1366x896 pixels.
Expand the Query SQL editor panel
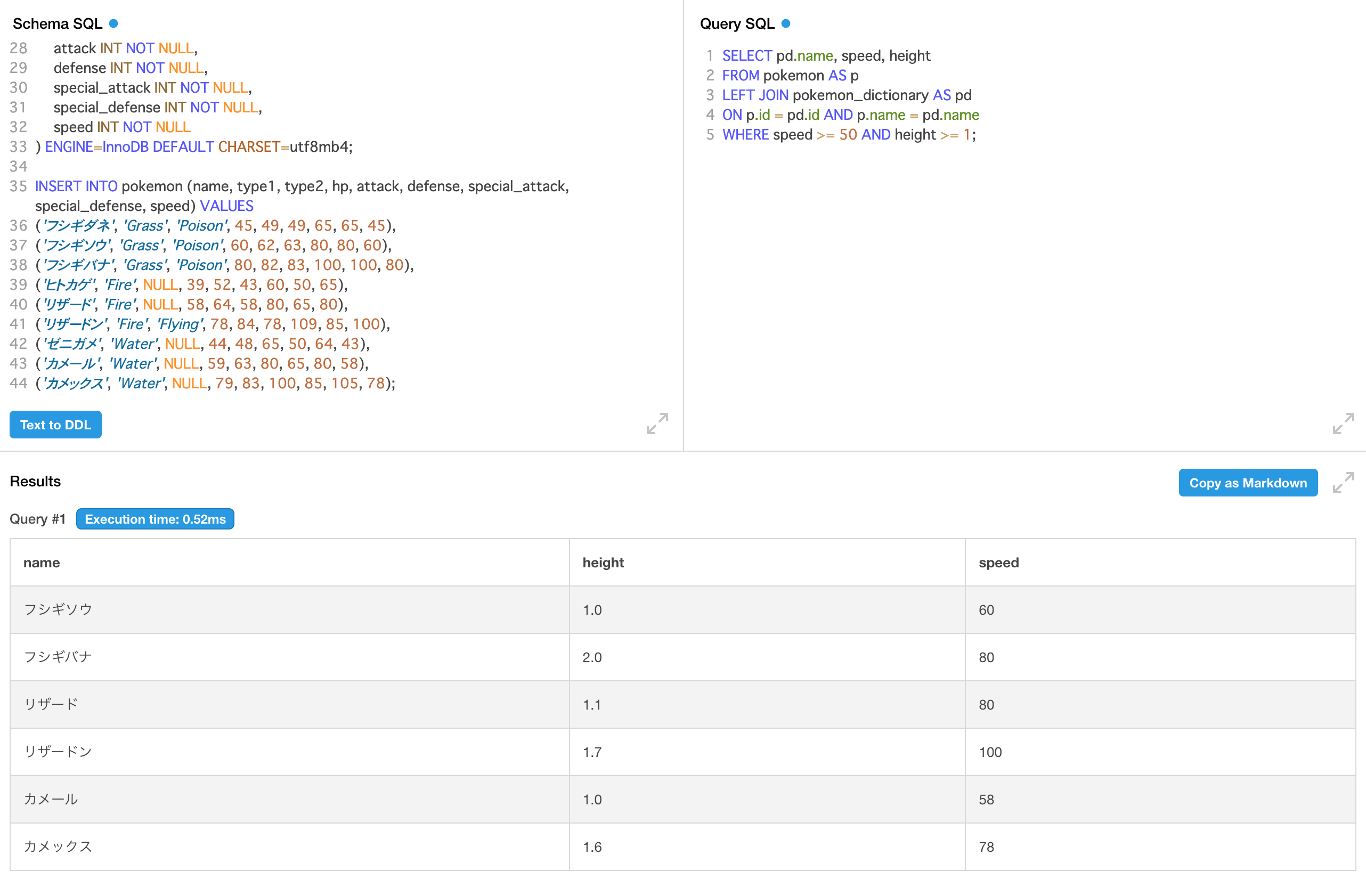1343,423
